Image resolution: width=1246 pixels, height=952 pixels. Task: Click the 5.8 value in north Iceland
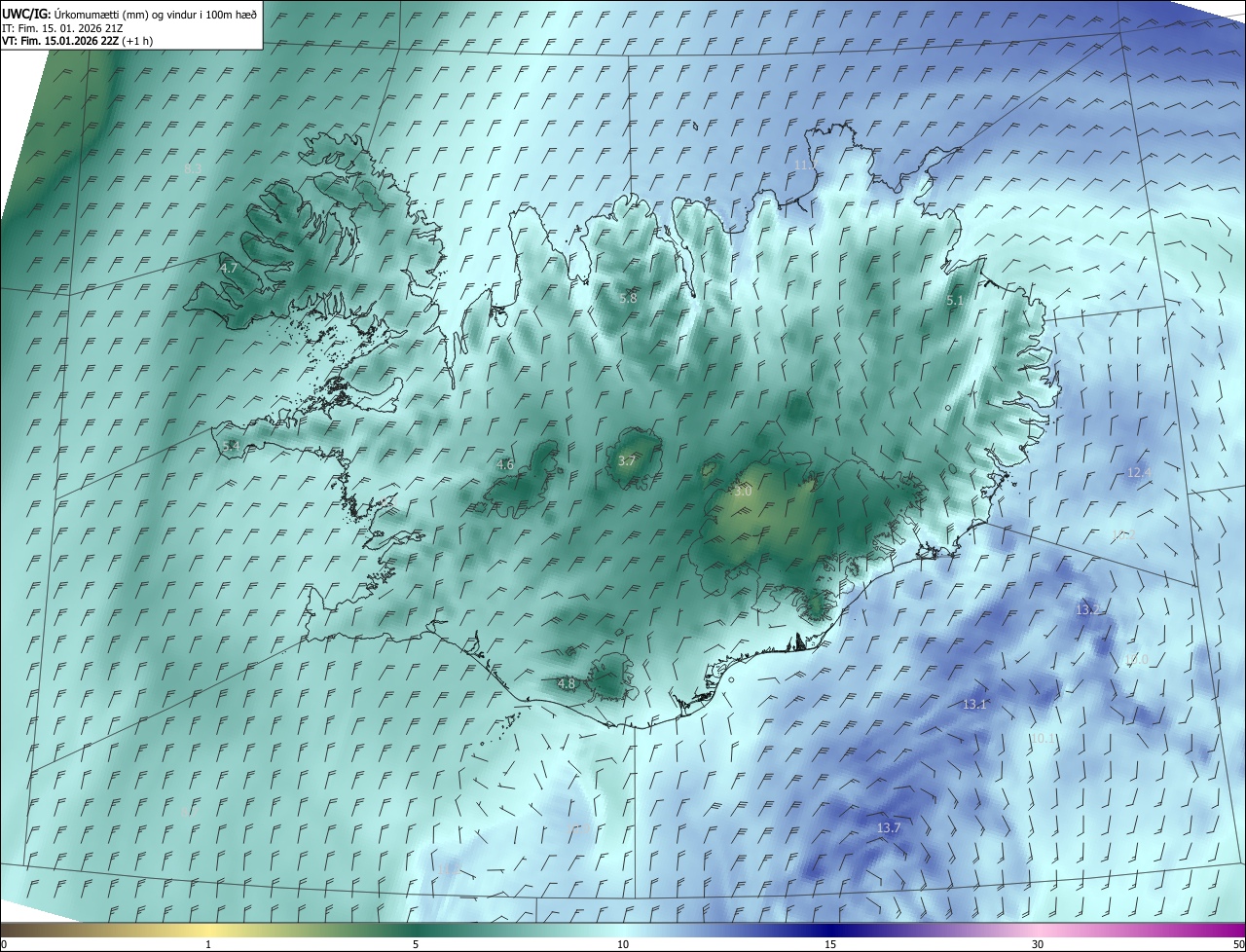click(x=628, y=298)
